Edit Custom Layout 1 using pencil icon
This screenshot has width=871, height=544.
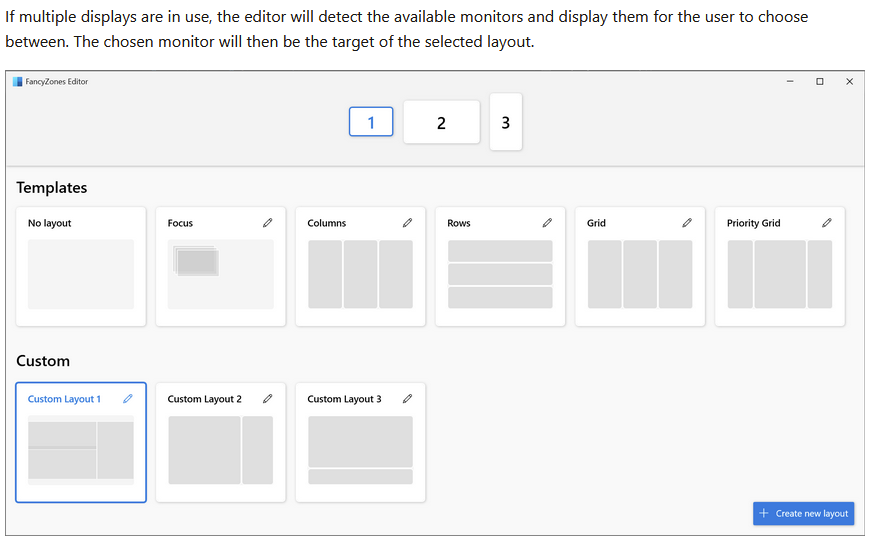(x=127, y=399)
